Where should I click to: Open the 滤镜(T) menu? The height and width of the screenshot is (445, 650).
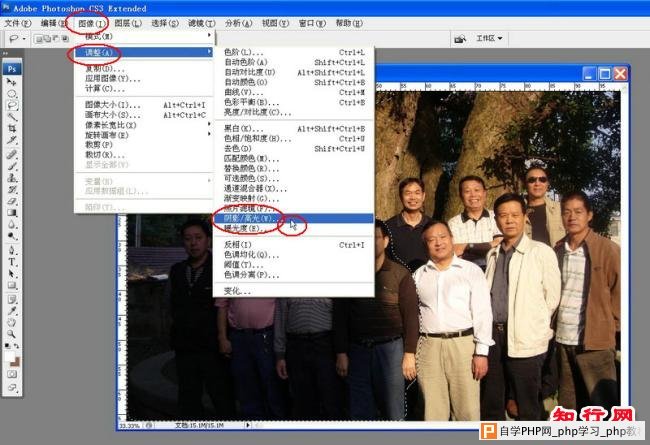pyautogui.click(x=201, y=22)
